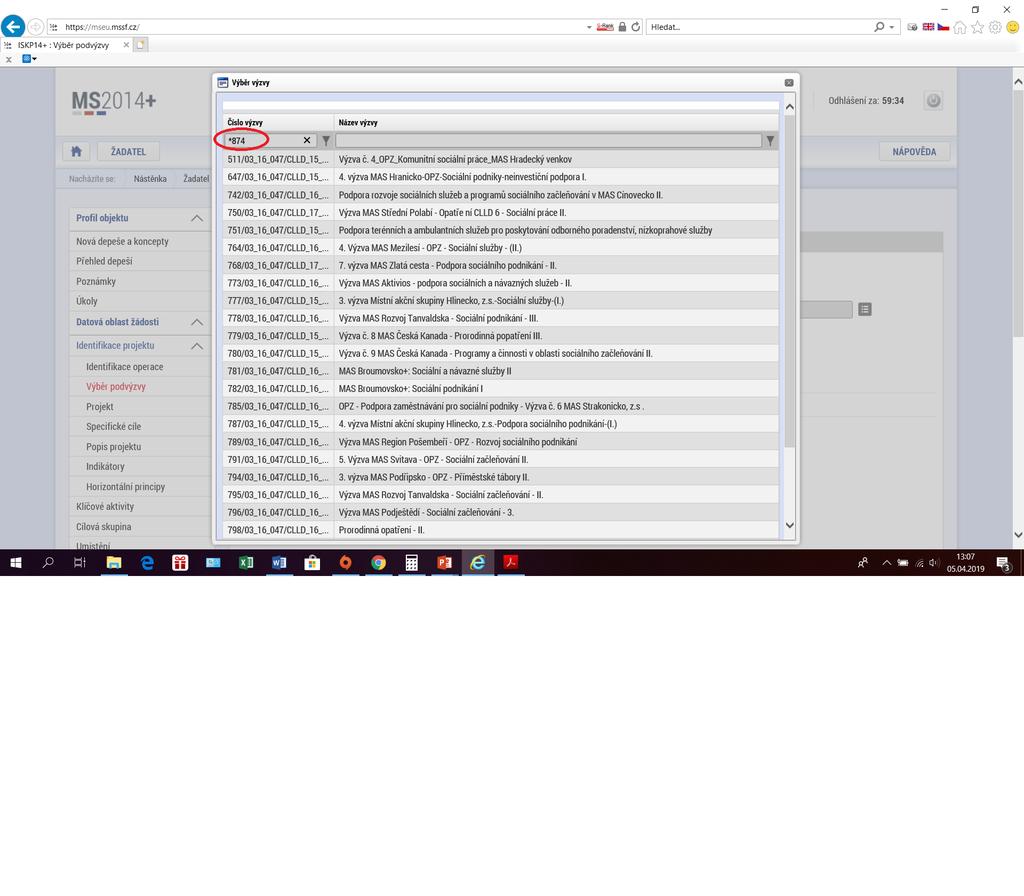The height and width of the screenshot is (896, 1024).
Task: Select row Výzva MAS Region Pošembeří
Action: coord(500,442)
